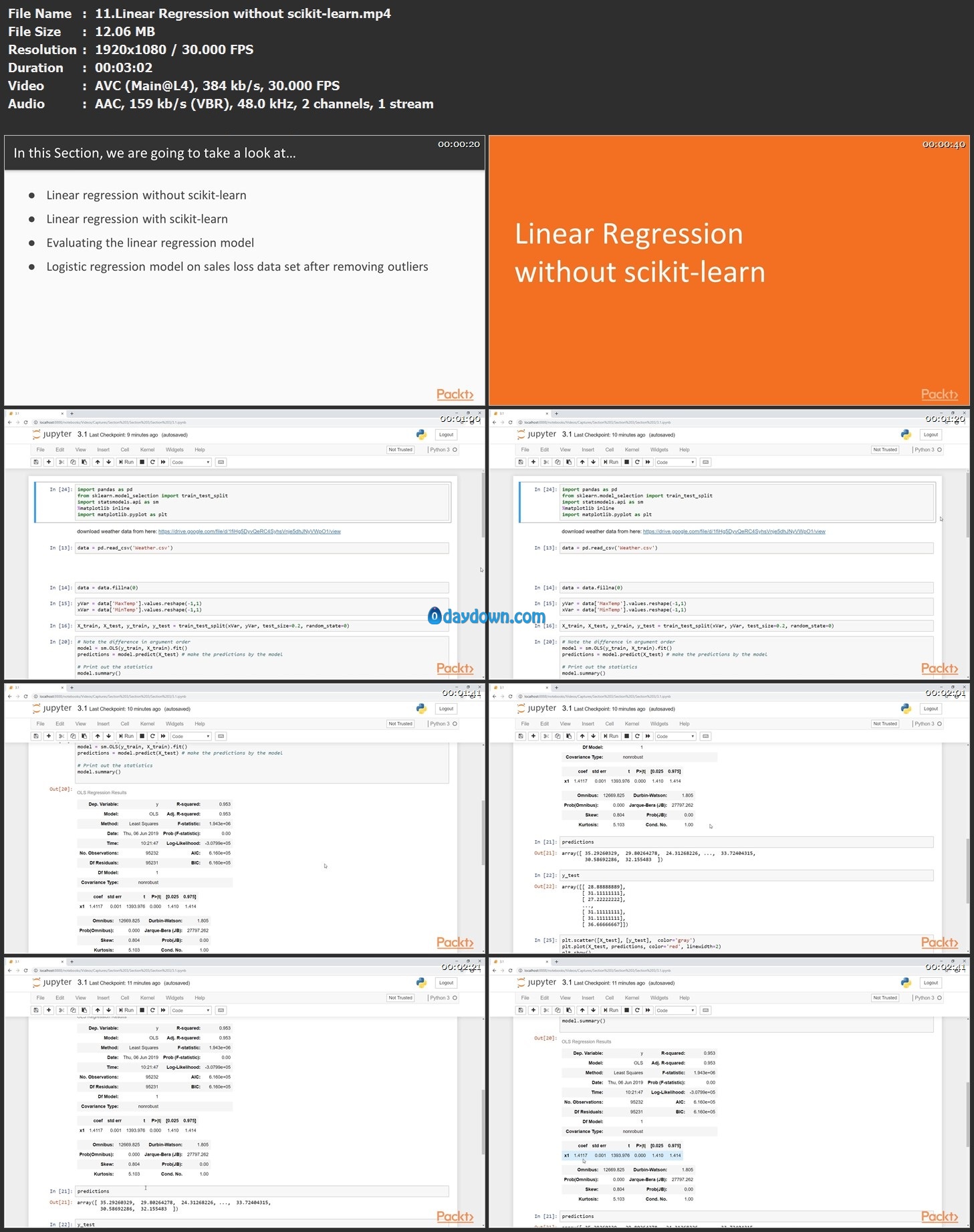Viewport: 974px width, 1232px height.
Task: Open the Widgets menu in the 00:02:01 frame
Action: [659, 724]
